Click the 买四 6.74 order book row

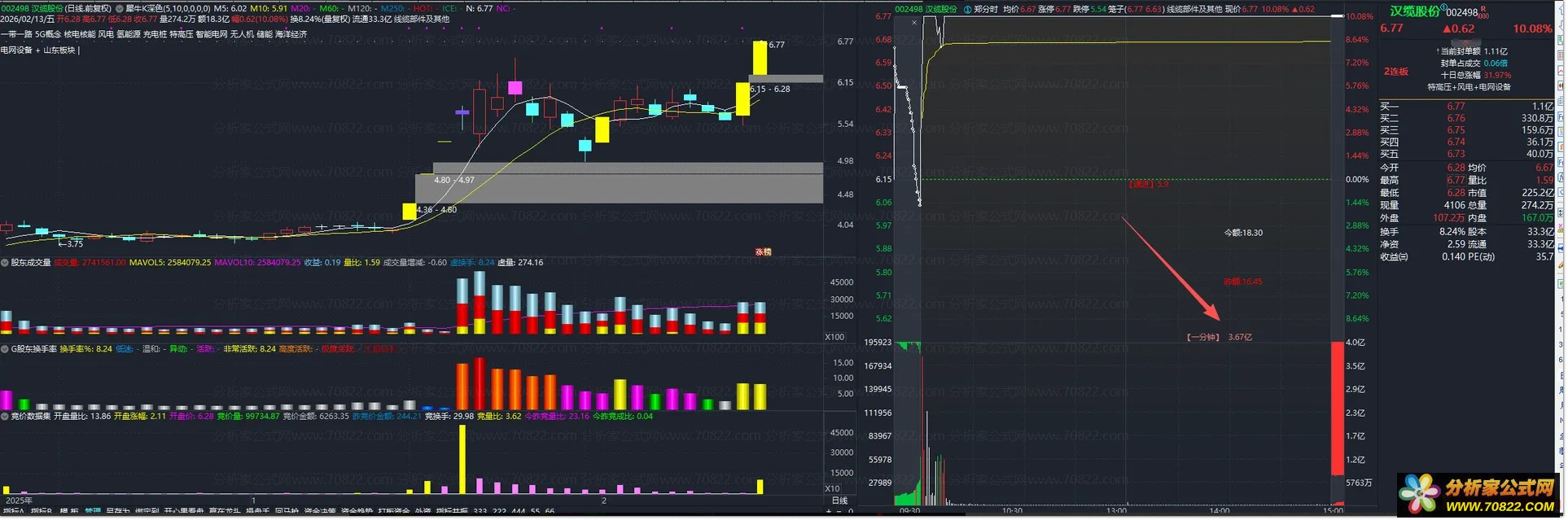pyautogui.click(x=1466, y=142)
